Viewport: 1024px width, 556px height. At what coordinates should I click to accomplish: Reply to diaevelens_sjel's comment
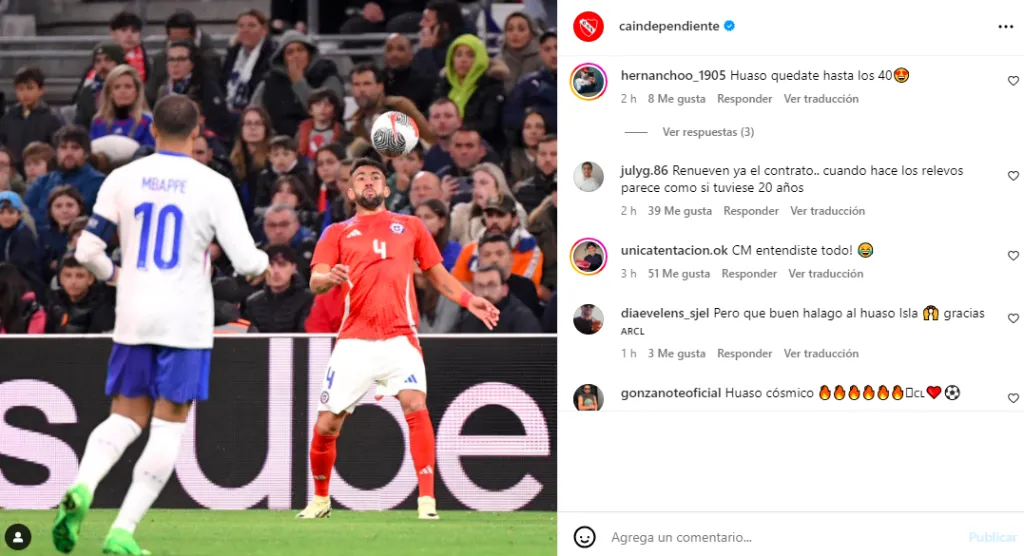[x=744, y=353]
